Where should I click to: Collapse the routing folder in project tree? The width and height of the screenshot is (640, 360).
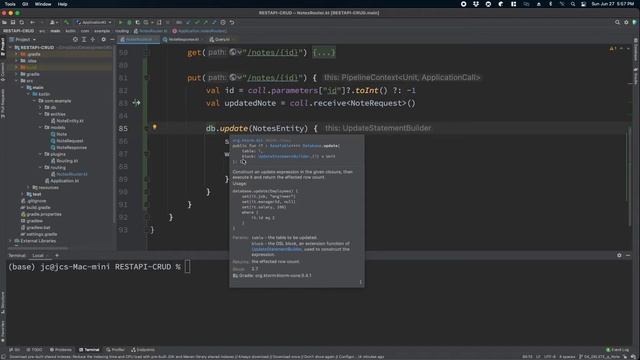click(x=40, y=167)
